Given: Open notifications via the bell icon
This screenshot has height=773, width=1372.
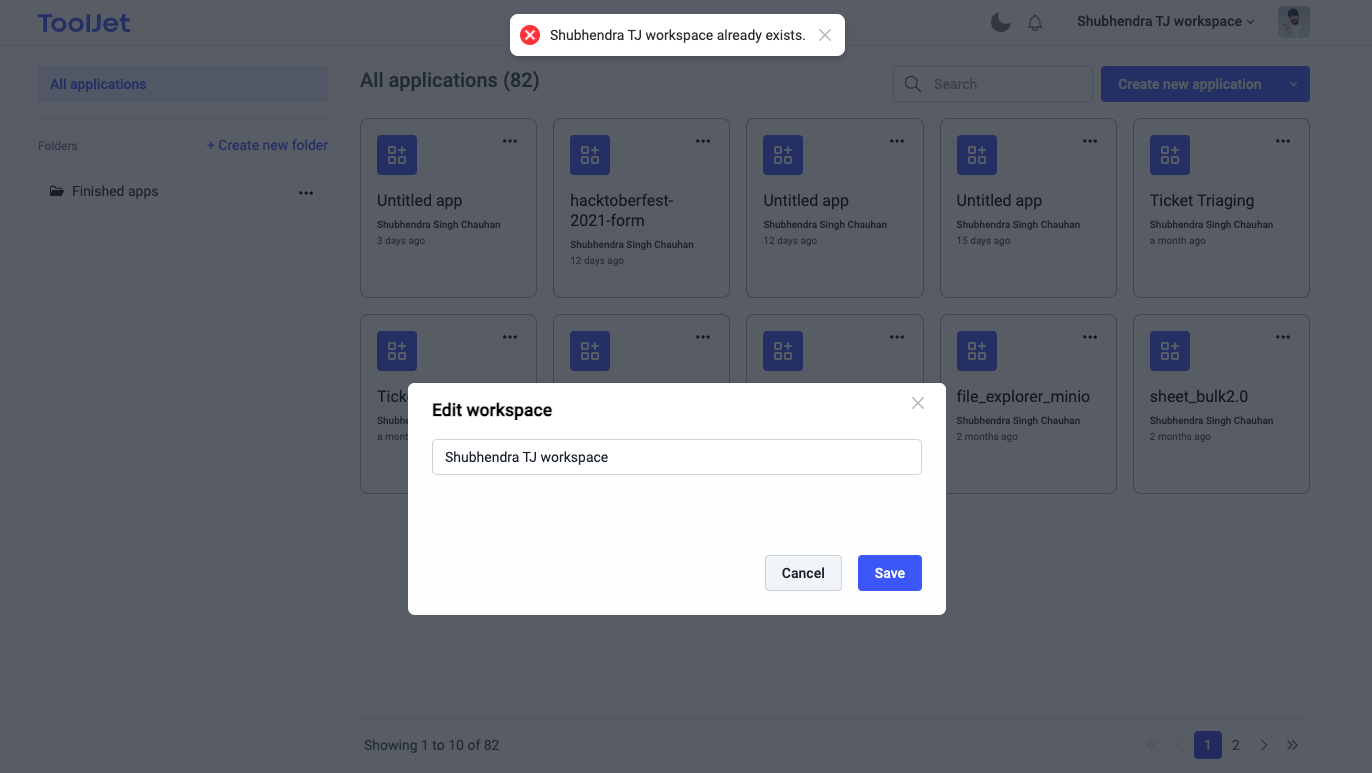Looking at the screenshot, I should click(x=1035, y=21).
